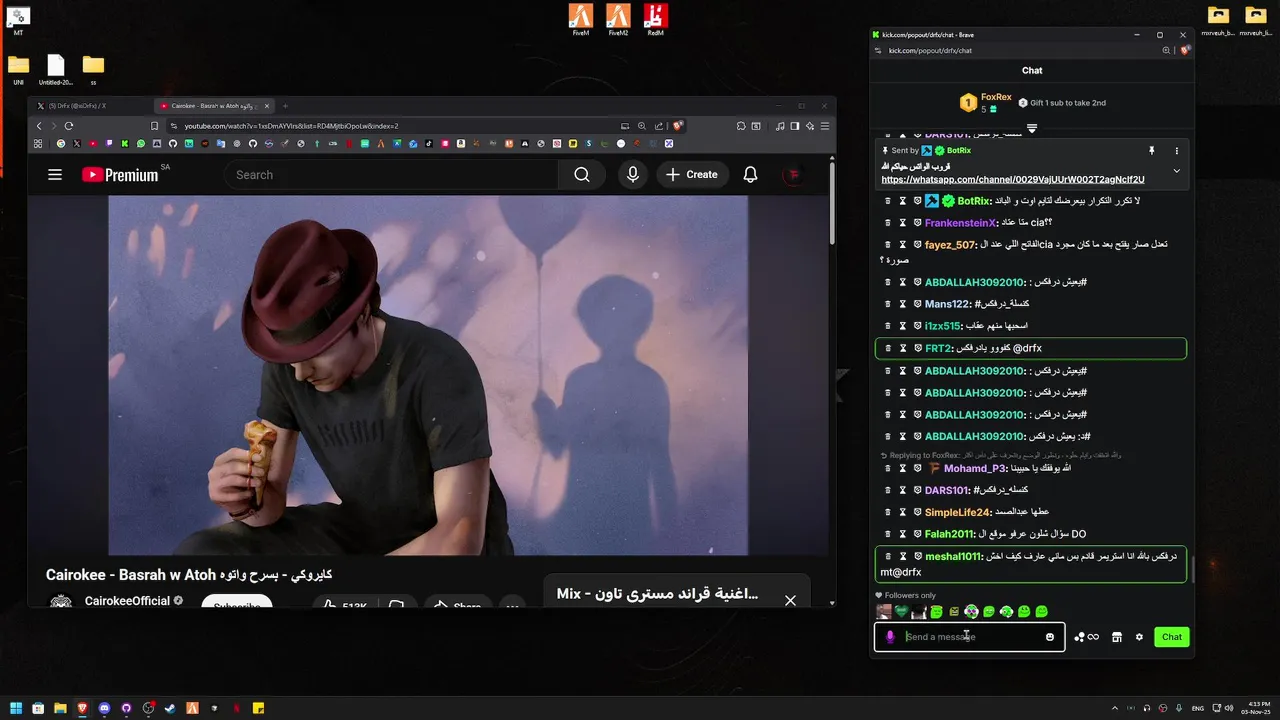Unpin the pinned chat message pin icon

pos(1151,151)
